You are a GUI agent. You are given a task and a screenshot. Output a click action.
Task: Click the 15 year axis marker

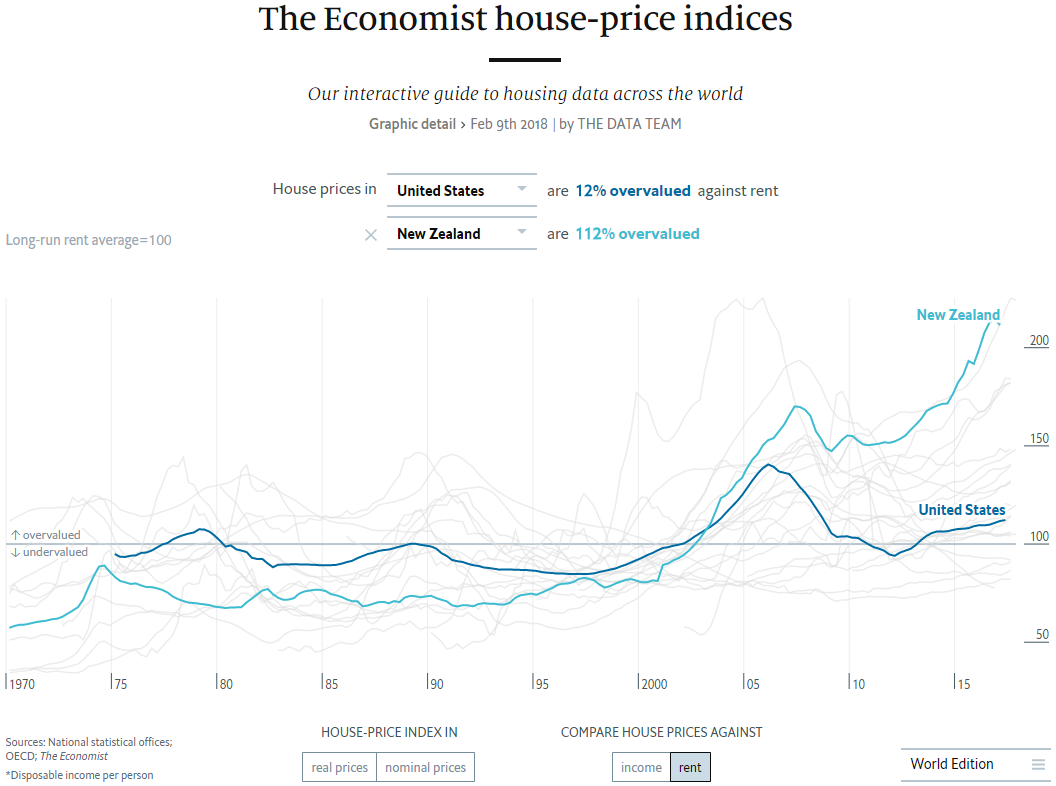click(964, 684)
